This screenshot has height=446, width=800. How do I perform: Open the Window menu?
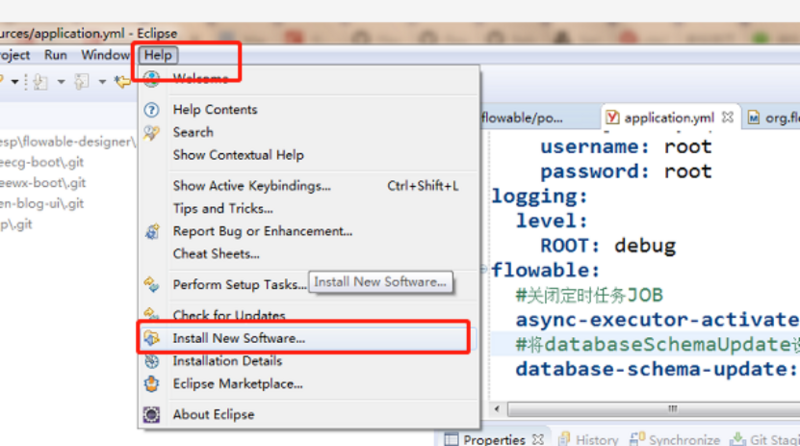105,55
